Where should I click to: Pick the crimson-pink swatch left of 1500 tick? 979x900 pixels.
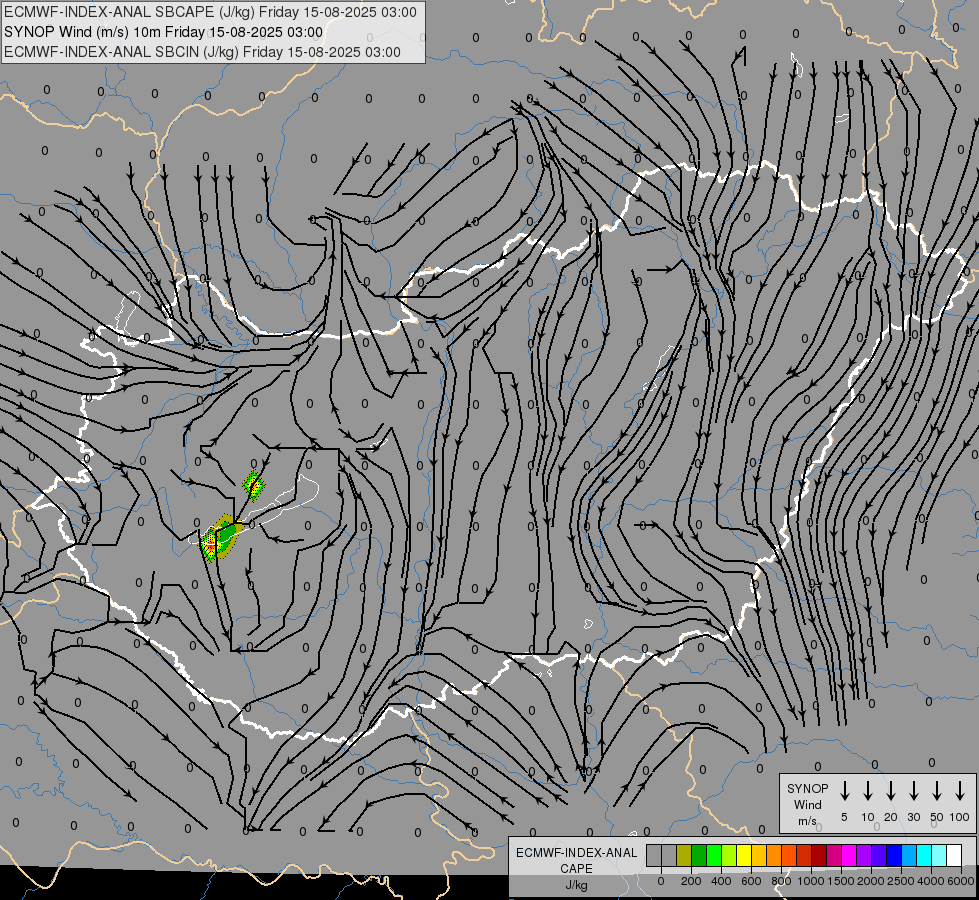[x=834, y=856]
